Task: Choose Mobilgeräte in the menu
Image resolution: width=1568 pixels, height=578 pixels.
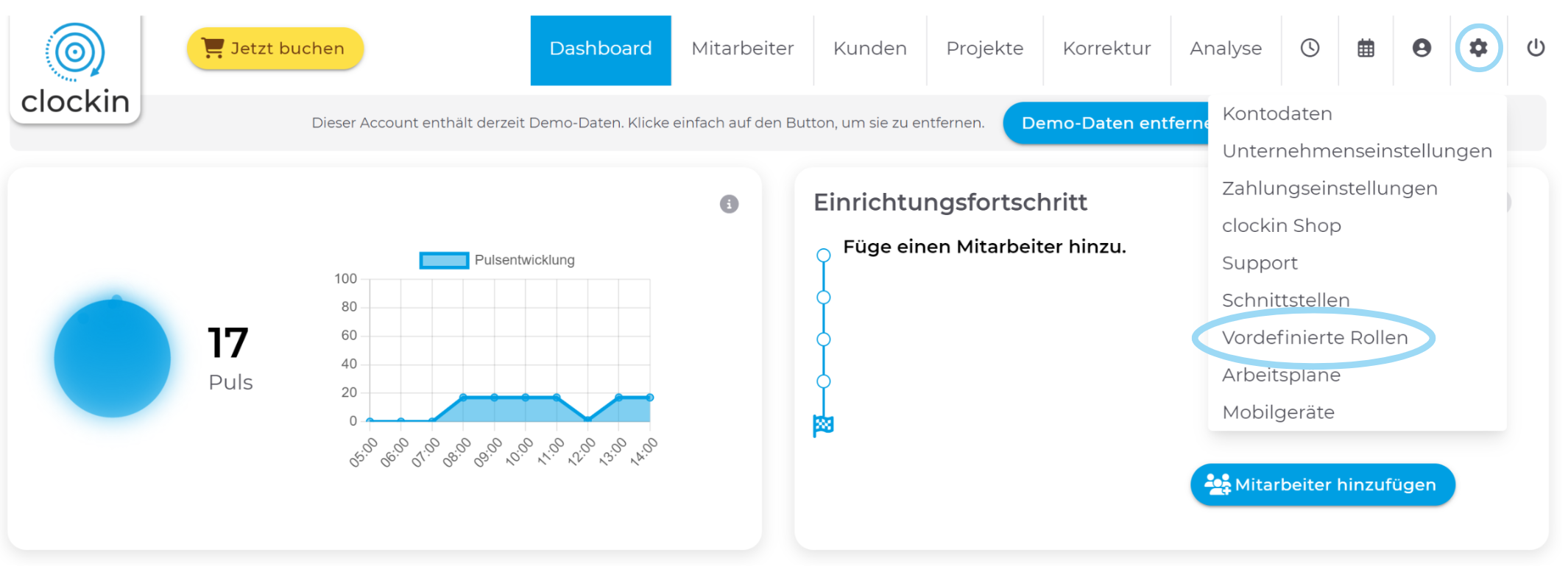Action: tap(1278, 412)
